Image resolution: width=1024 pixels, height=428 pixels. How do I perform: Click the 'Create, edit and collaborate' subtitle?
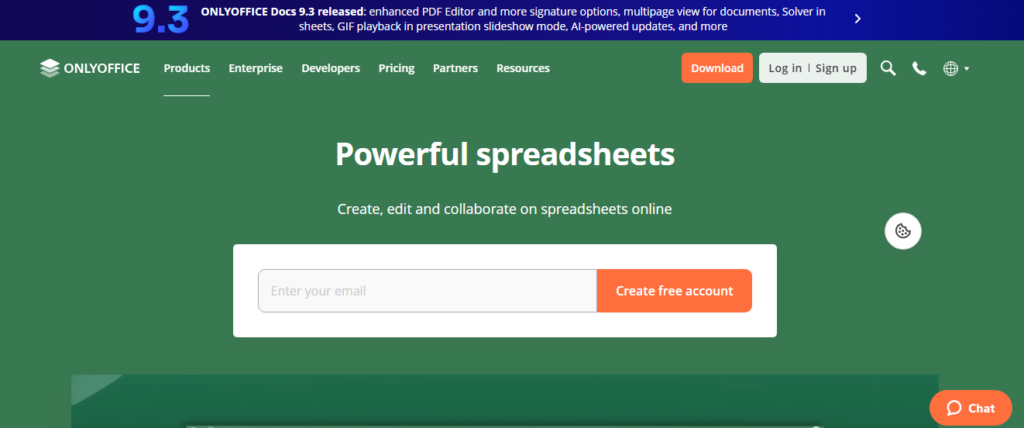(505, 209)
